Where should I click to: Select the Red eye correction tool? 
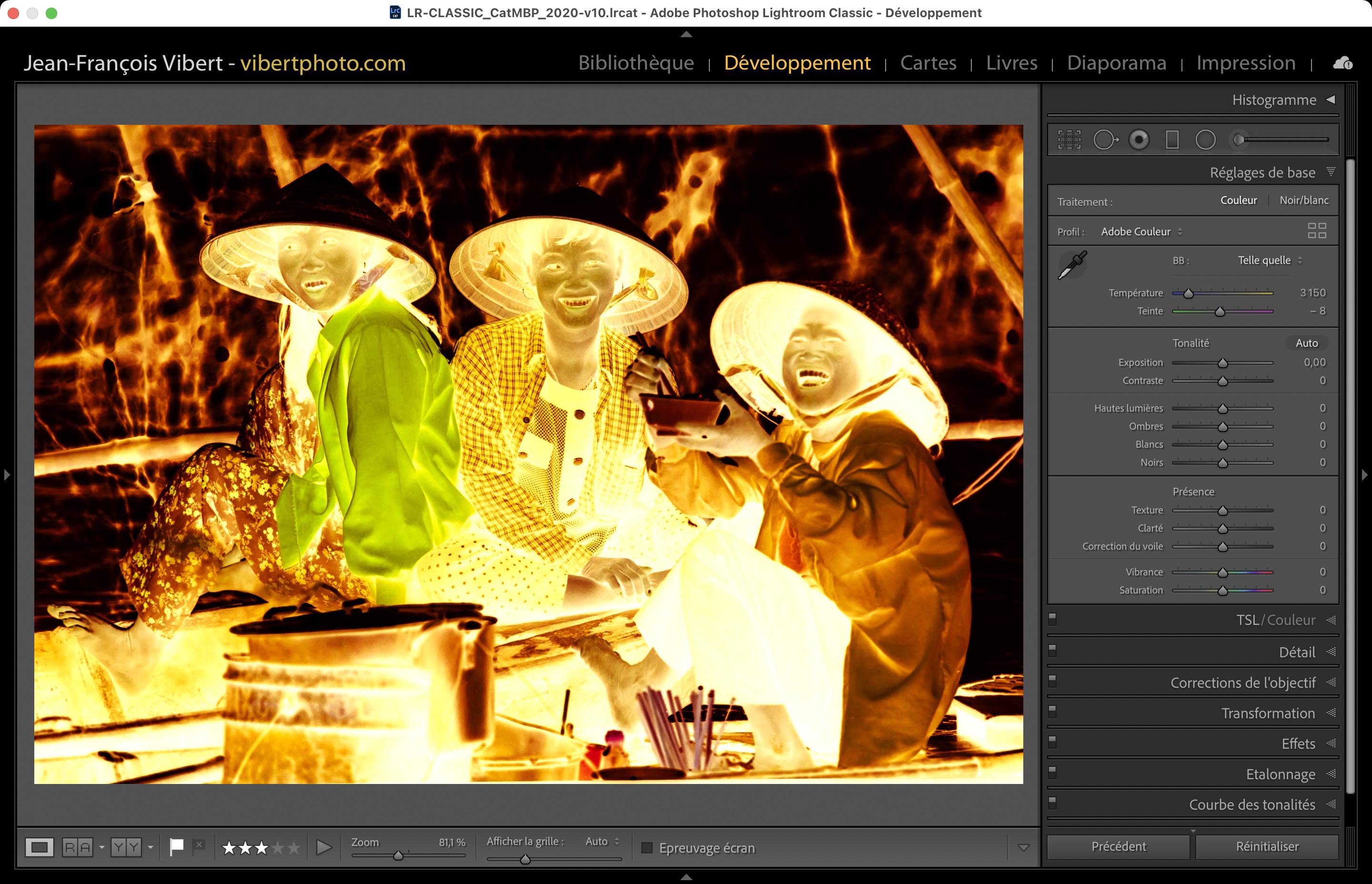(1139, 140)
